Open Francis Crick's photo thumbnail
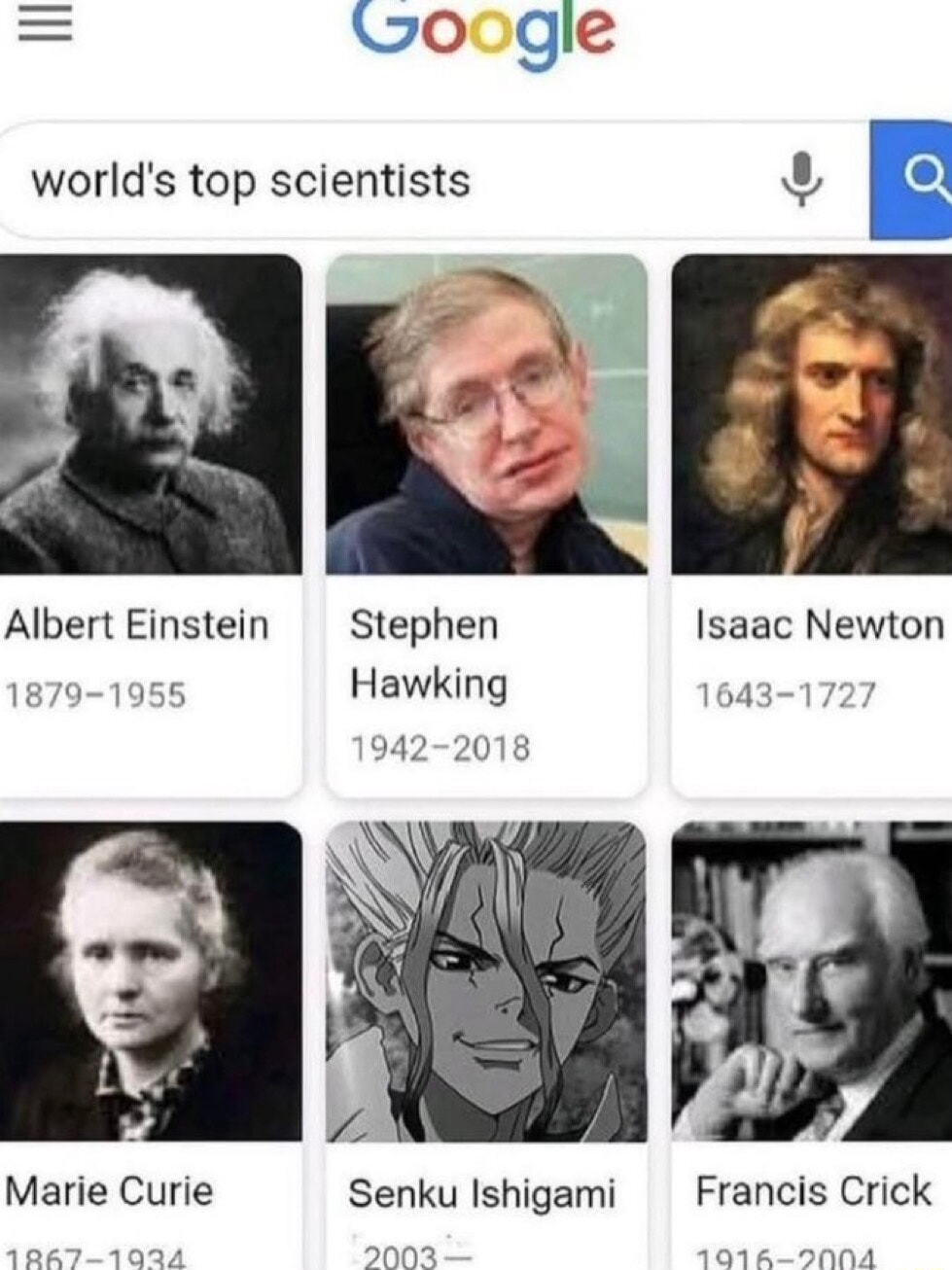 pyautogui.click(x=812, y=980)
